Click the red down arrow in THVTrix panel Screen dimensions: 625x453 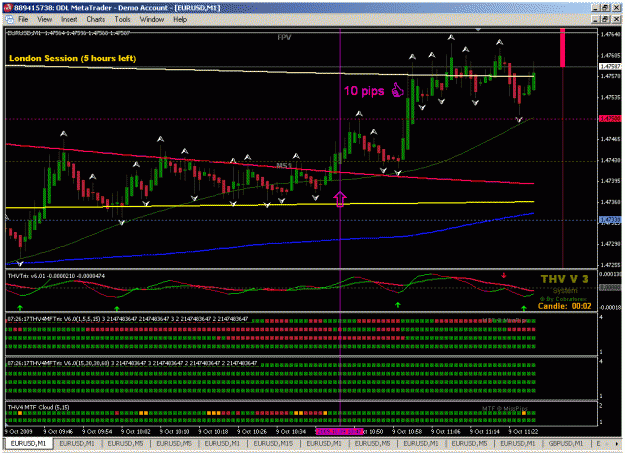click(504, 275)
